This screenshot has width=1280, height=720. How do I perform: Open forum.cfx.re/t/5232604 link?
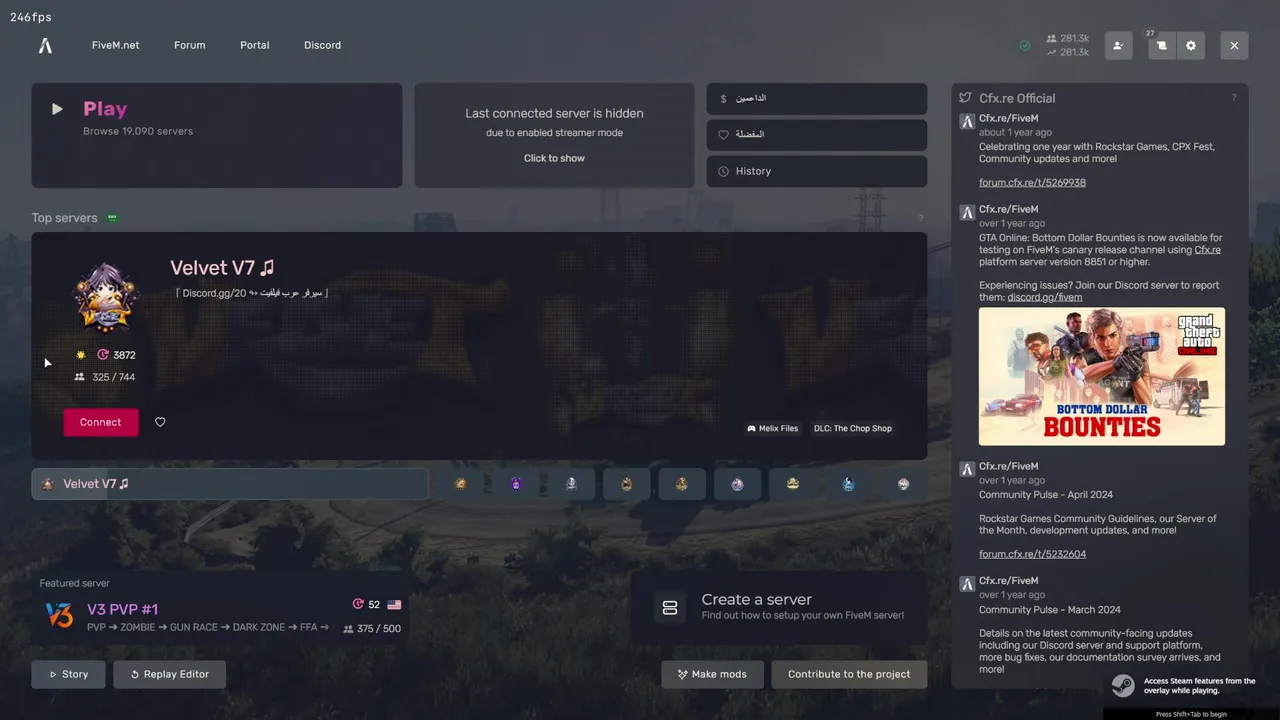click(x=1032, y=554)
